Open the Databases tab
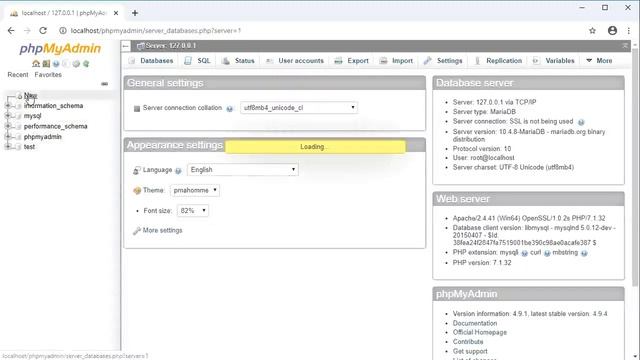Viewport: 640px width, 360px height. click(151, 60)
